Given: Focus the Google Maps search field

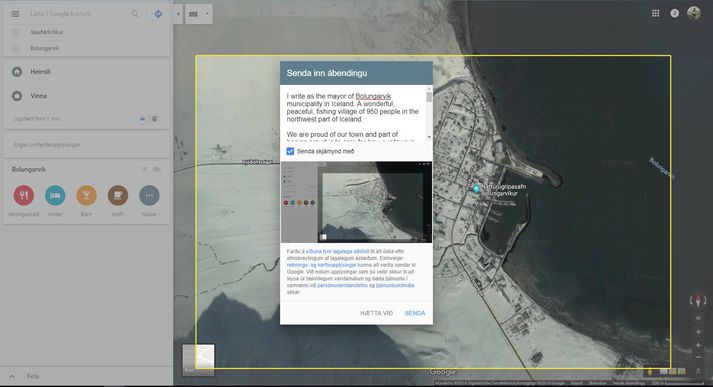Looking at the screenshot, I should [x=77, y=14].
